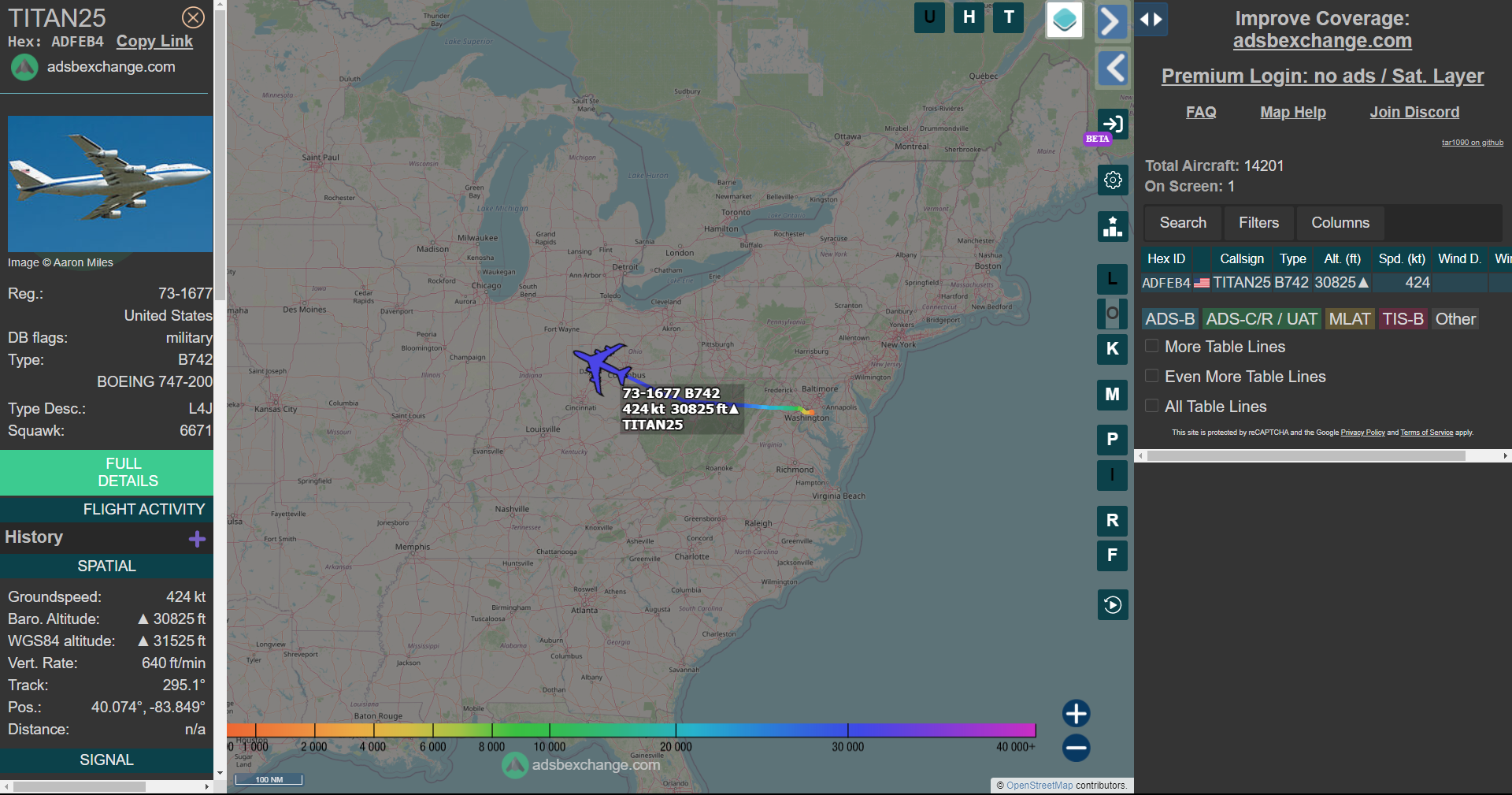Sort table by Callsign column
The height and width of the screenshot is (795, 1512).
(x=1242, y=259)
